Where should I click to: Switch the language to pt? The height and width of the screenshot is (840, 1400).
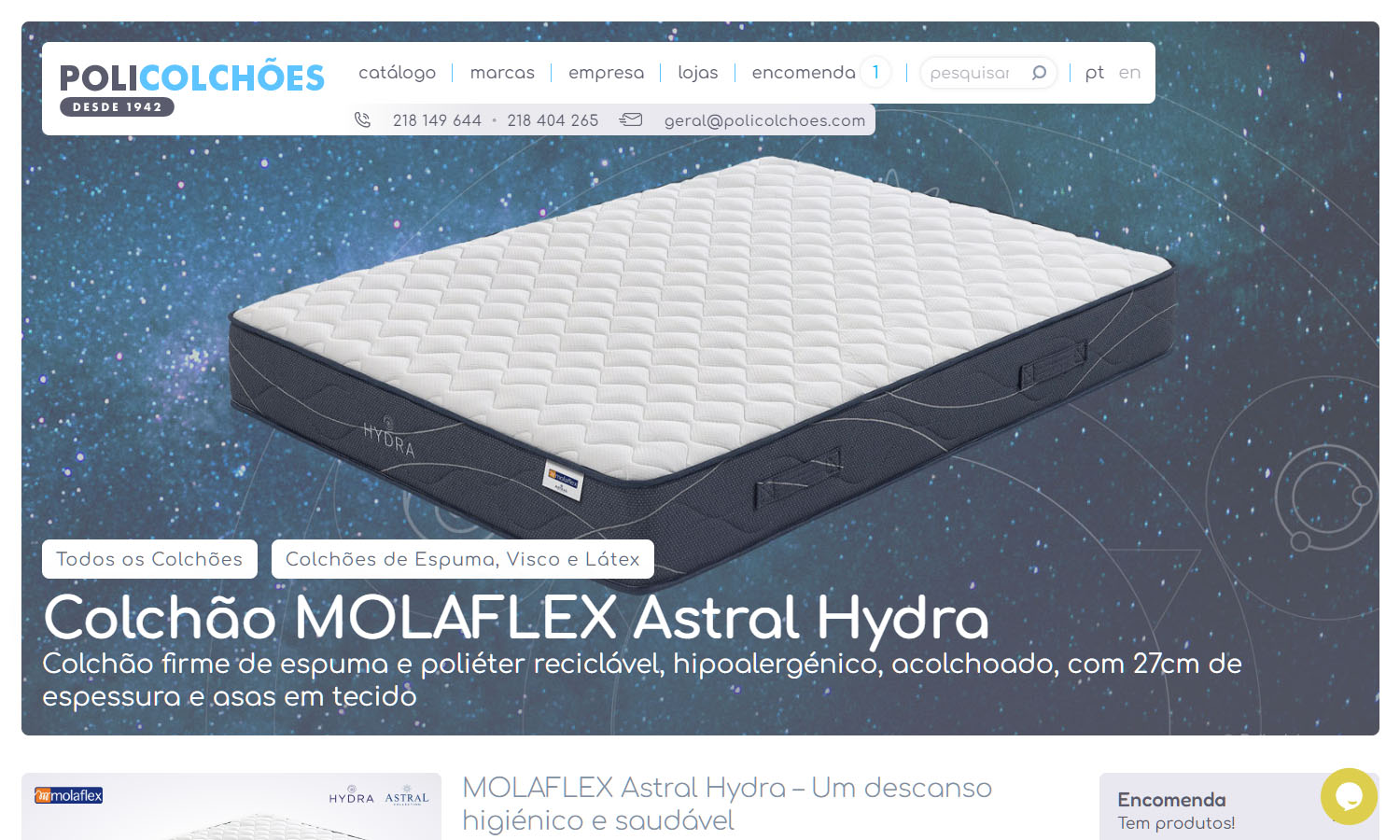pos(1094,73)
